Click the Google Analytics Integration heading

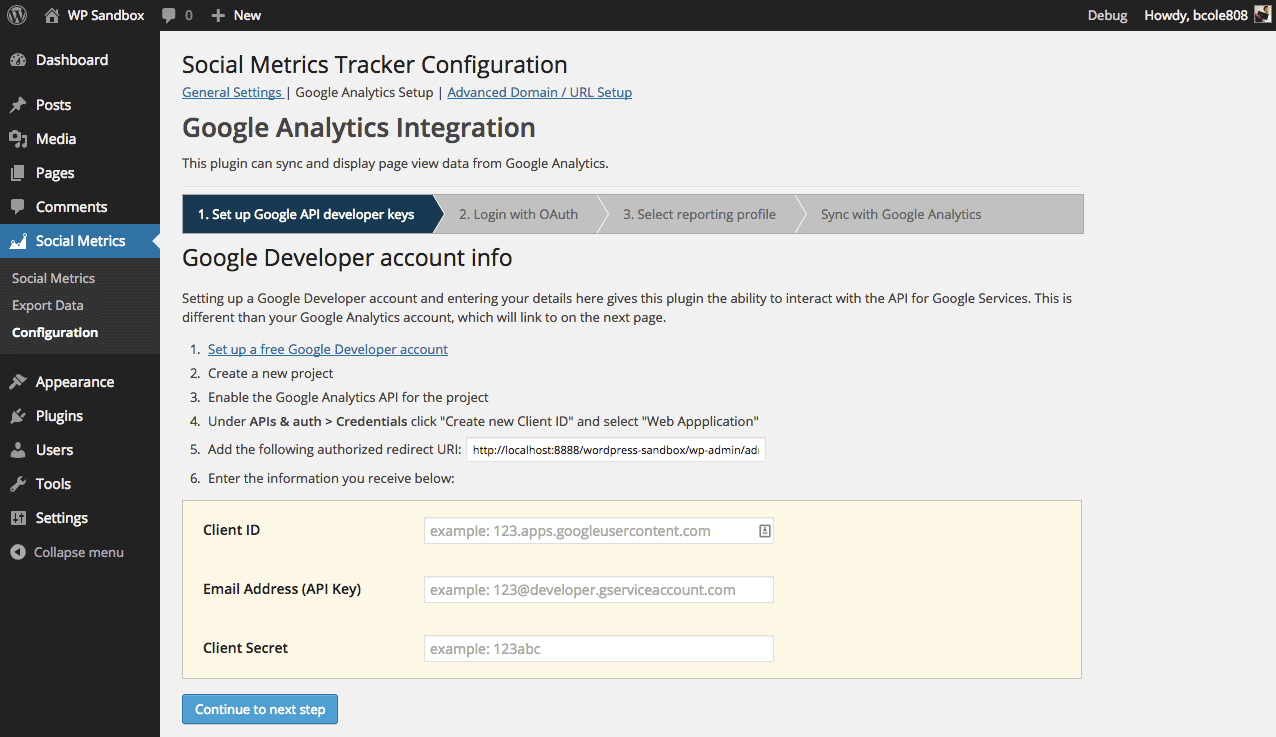[359, 128]
